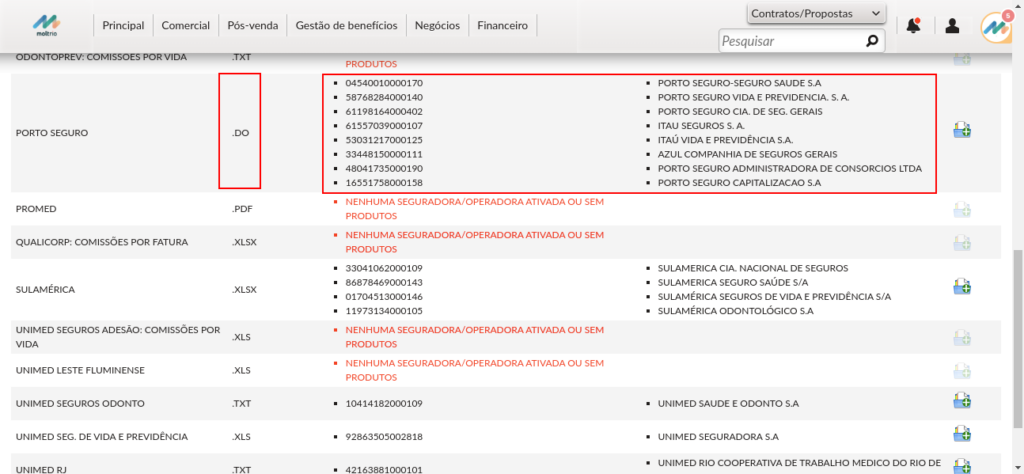Click add file icon for Unimed Seg. de Vida e Previdência
The width and height of the screenshot is (1024, 474).
(962, 435)
